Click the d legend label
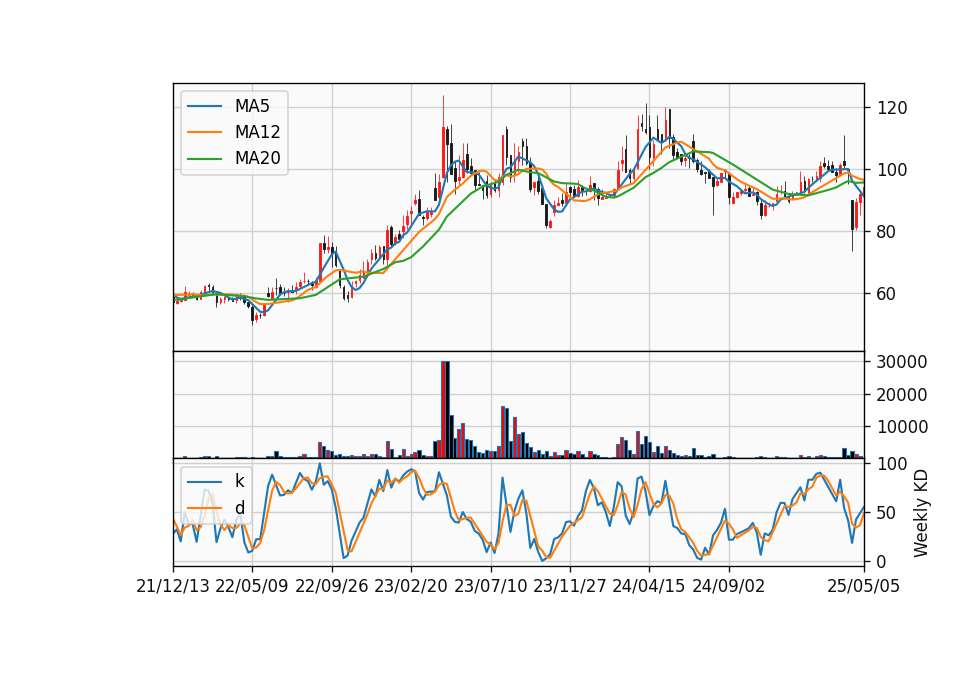 click(239, 508)
